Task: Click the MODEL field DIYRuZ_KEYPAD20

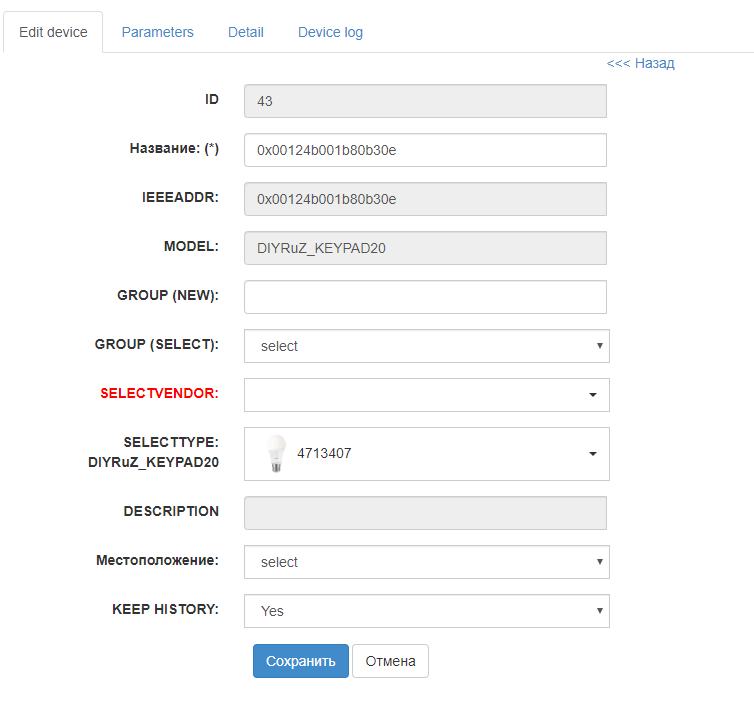Action: pyautogui.click(x=425, y=248)
